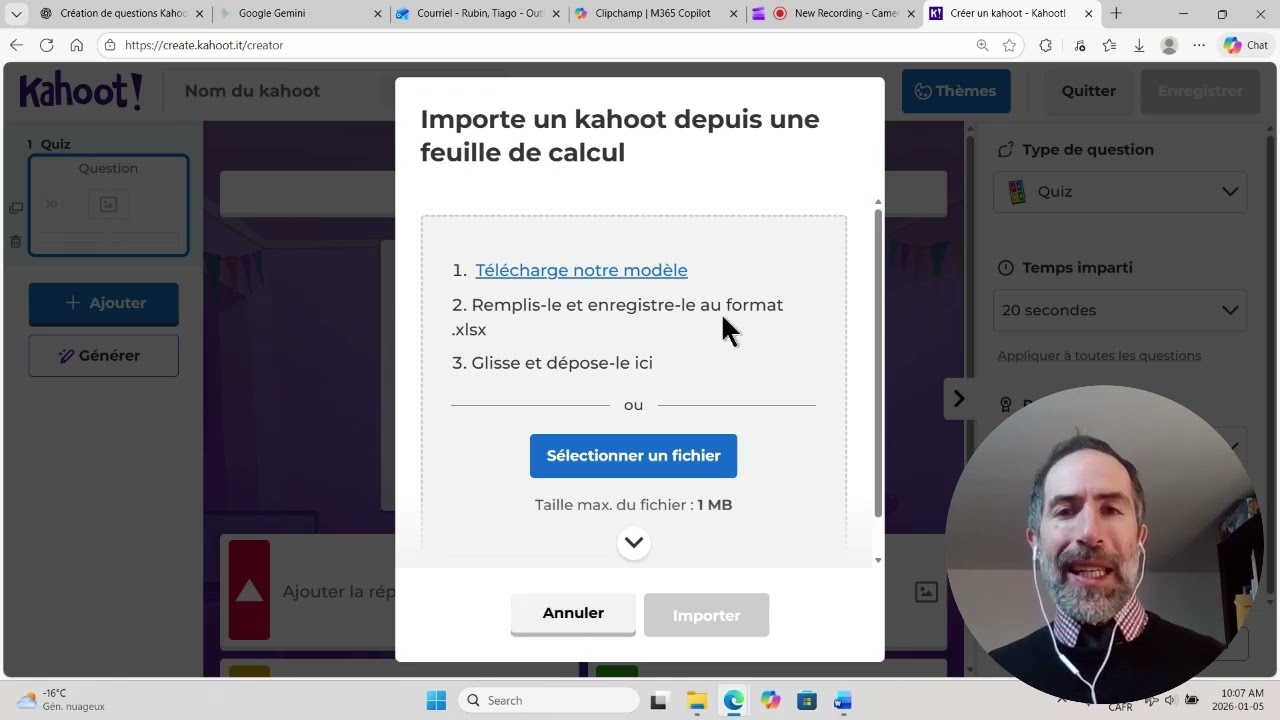Screen dimensions: 1280x720
Task: Click the Type de question panel icon
Action: point(1006,150)
